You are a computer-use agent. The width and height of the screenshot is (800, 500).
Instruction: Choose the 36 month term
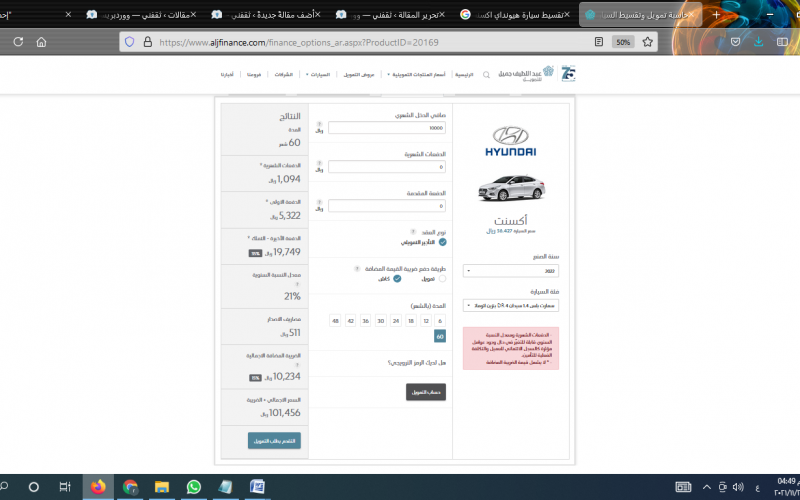pos(365,321)
